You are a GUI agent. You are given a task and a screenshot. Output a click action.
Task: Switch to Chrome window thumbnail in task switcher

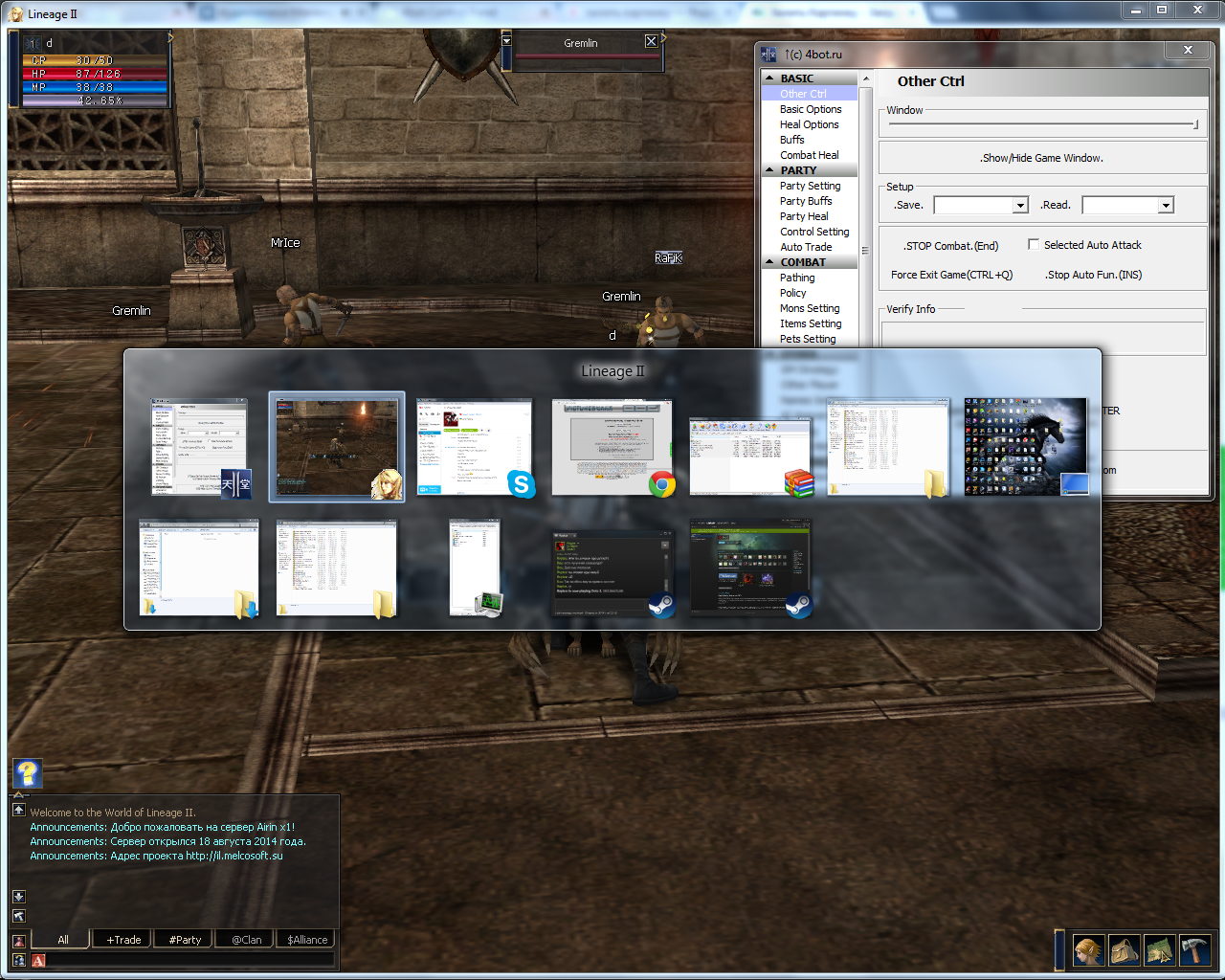(612, 447)
